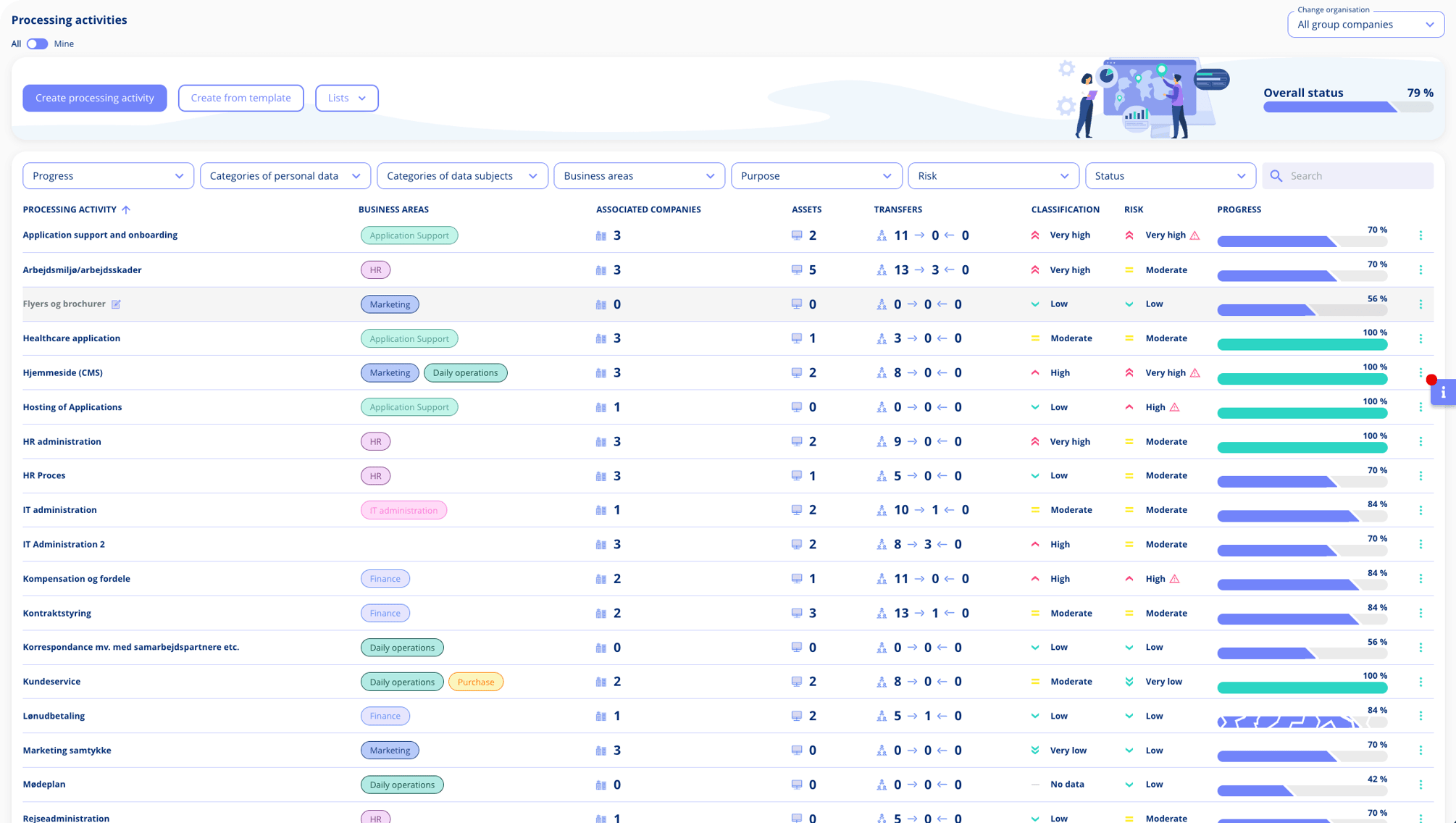Expand the Business areas filter
1456x823 pixels.
[x=639, y=176]
